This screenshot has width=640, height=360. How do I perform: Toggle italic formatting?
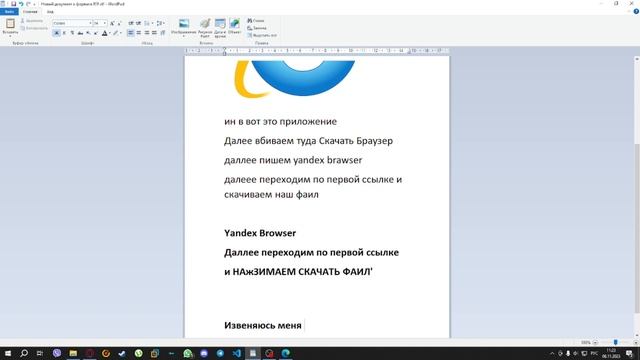(x=64, y=33)
